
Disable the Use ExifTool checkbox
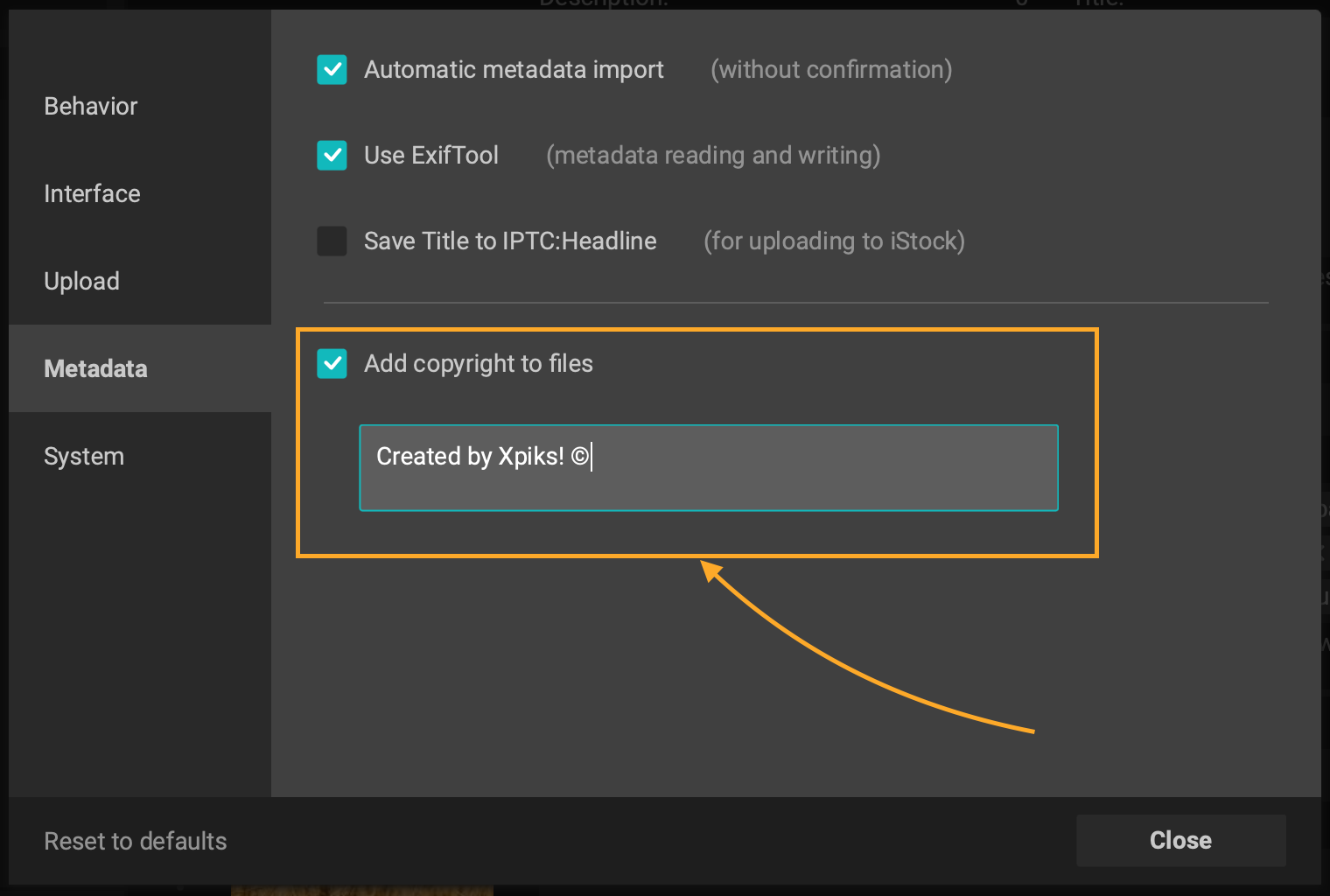332,156
